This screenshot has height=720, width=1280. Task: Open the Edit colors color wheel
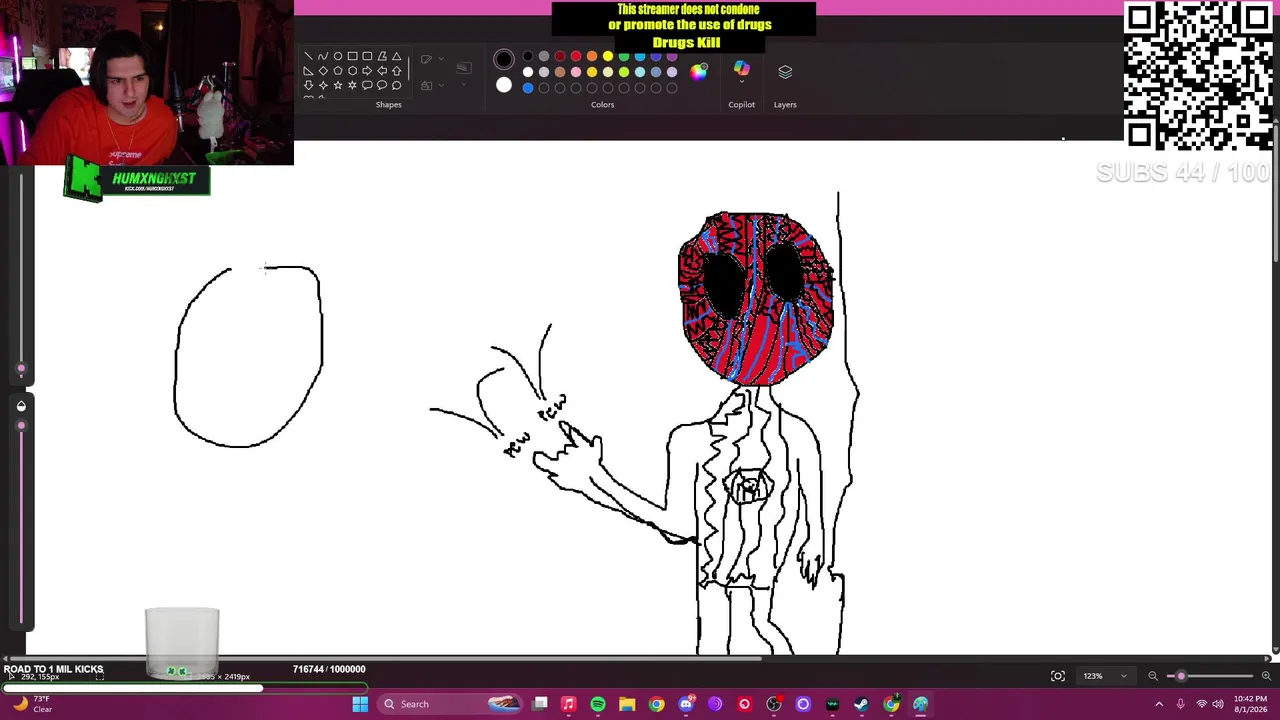[x=699, y=71]
